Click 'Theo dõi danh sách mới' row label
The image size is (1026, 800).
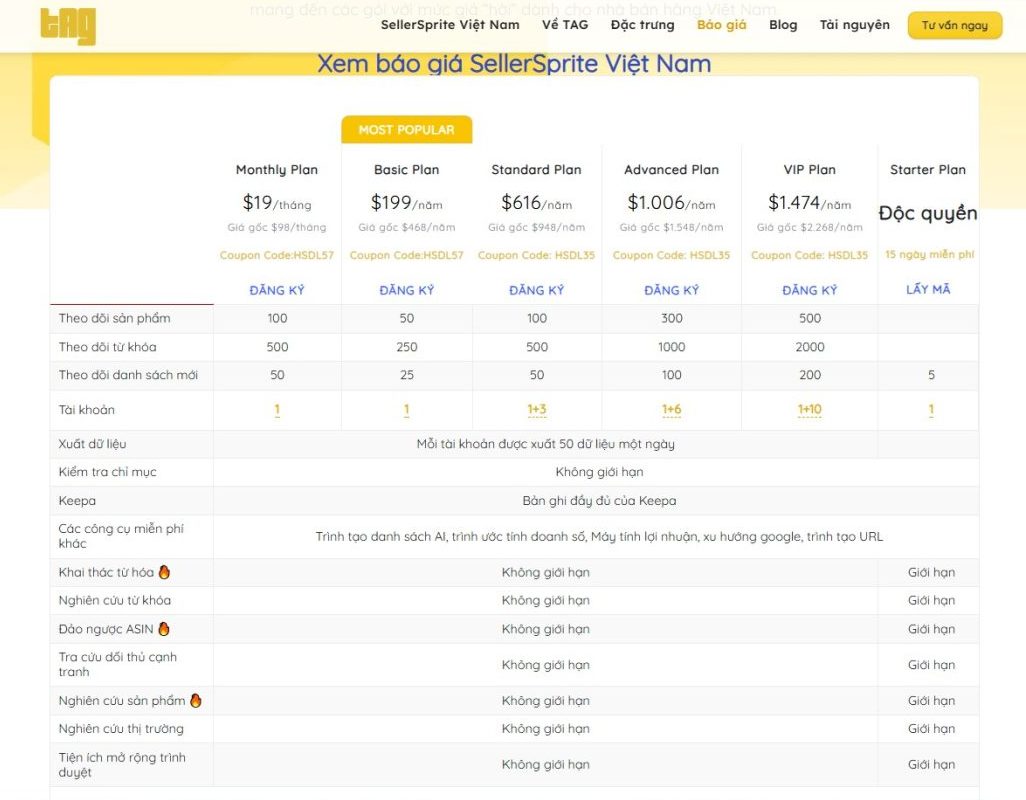pyautogui.click(x=128, y=375)
